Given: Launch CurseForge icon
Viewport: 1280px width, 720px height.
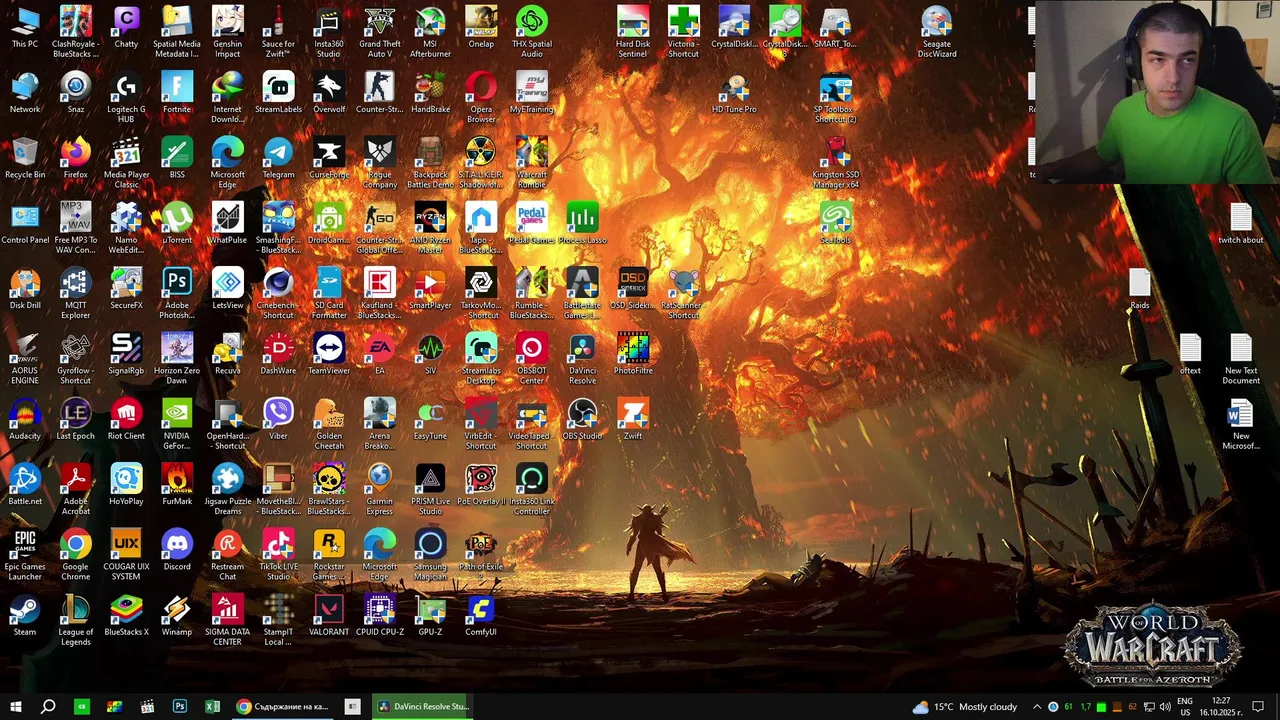Looking at the screenshot, I should tap(329, 158).
